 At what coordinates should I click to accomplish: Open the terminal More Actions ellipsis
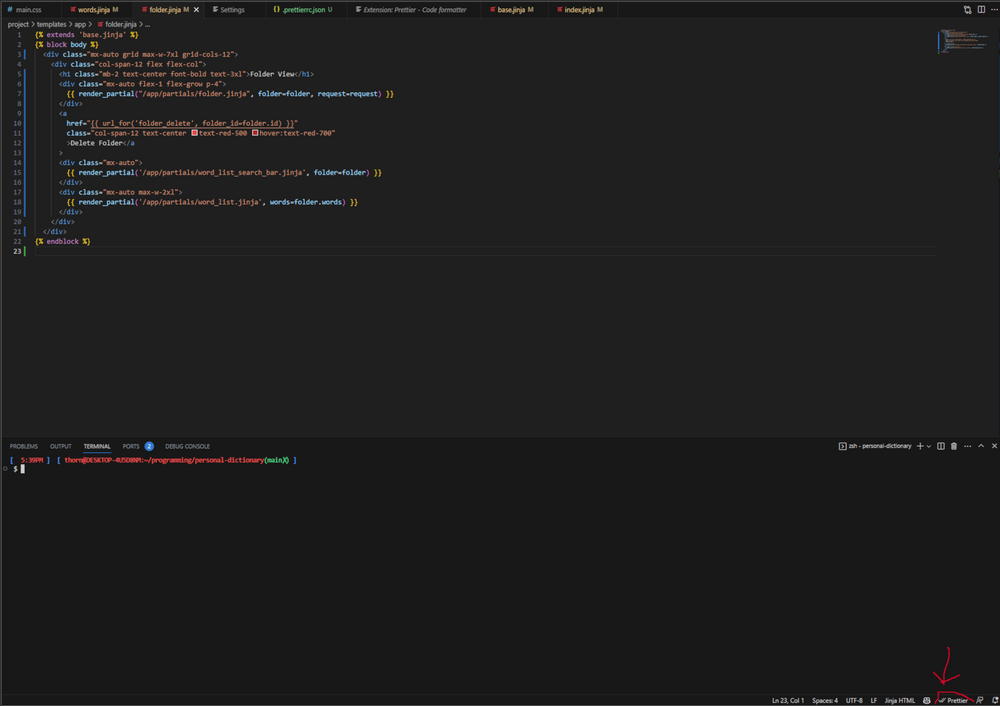tap(967, 446)
